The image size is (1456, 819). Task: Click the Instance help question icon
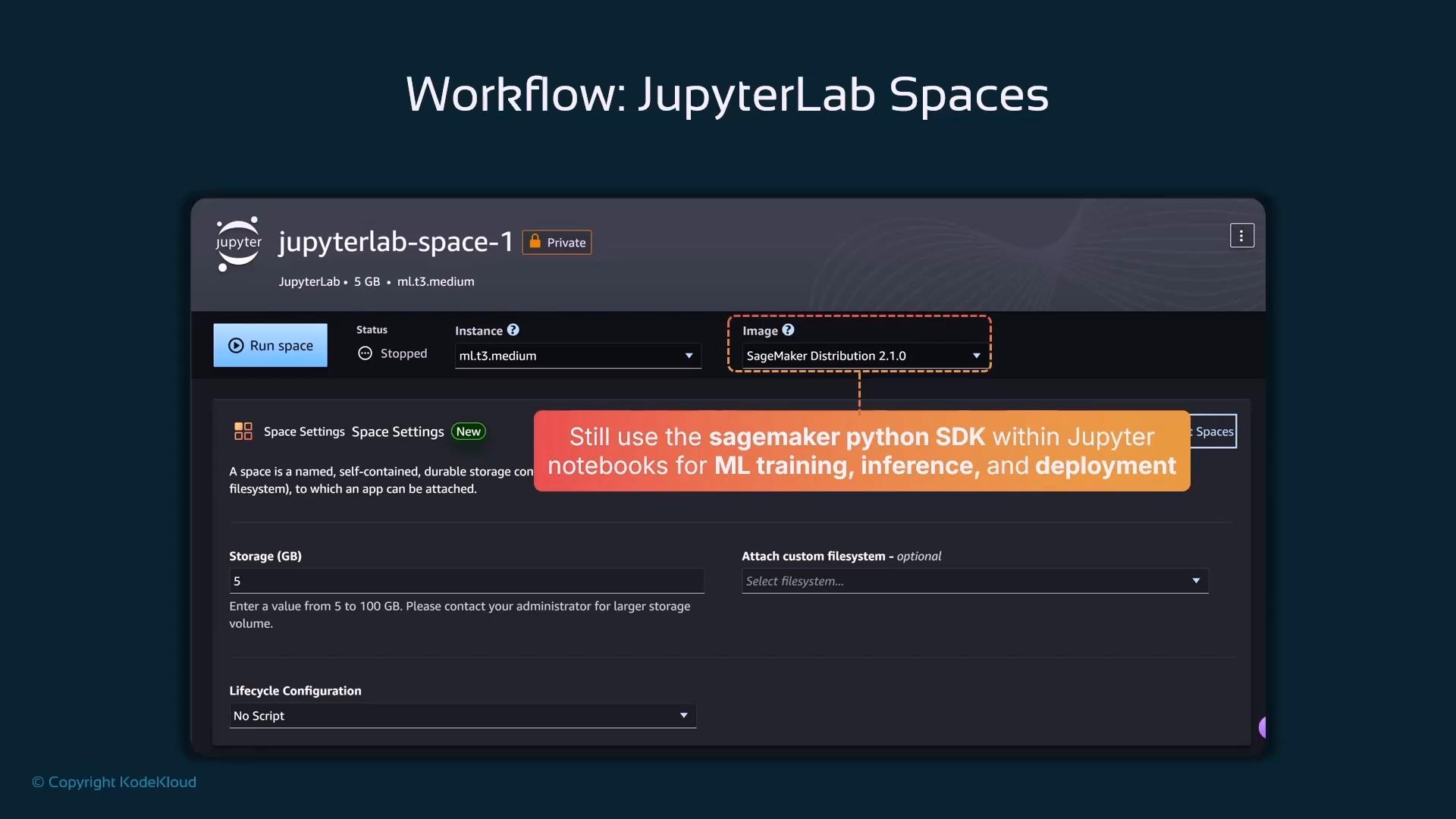513,330
